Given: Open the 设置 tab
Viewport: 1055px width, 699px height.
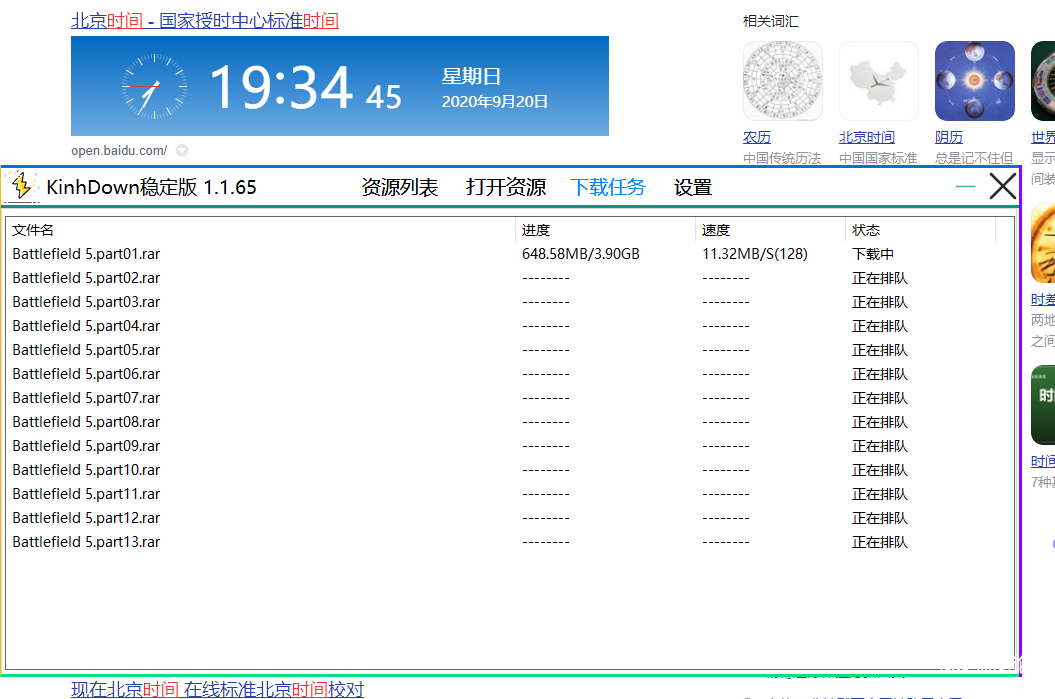Looking at the screenshot, I should pyautogui.click(x=693, y=187).
